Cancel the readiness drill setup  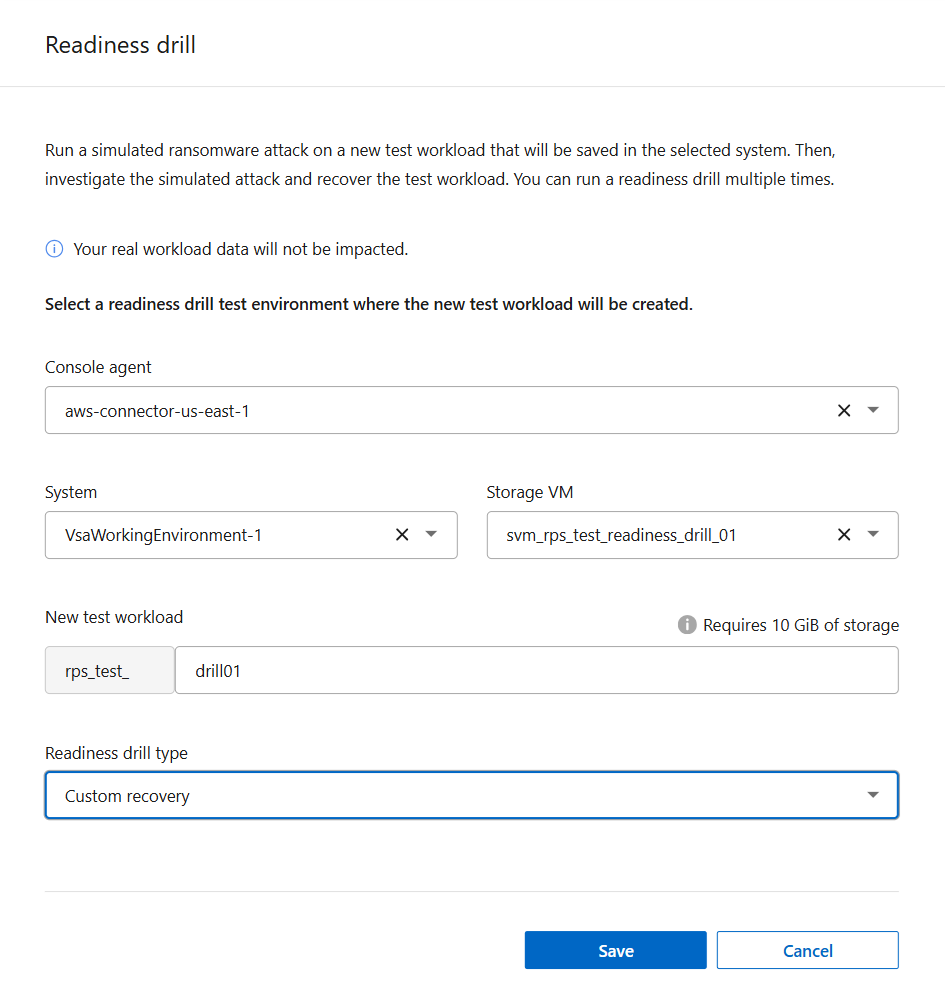pos(807,950)
